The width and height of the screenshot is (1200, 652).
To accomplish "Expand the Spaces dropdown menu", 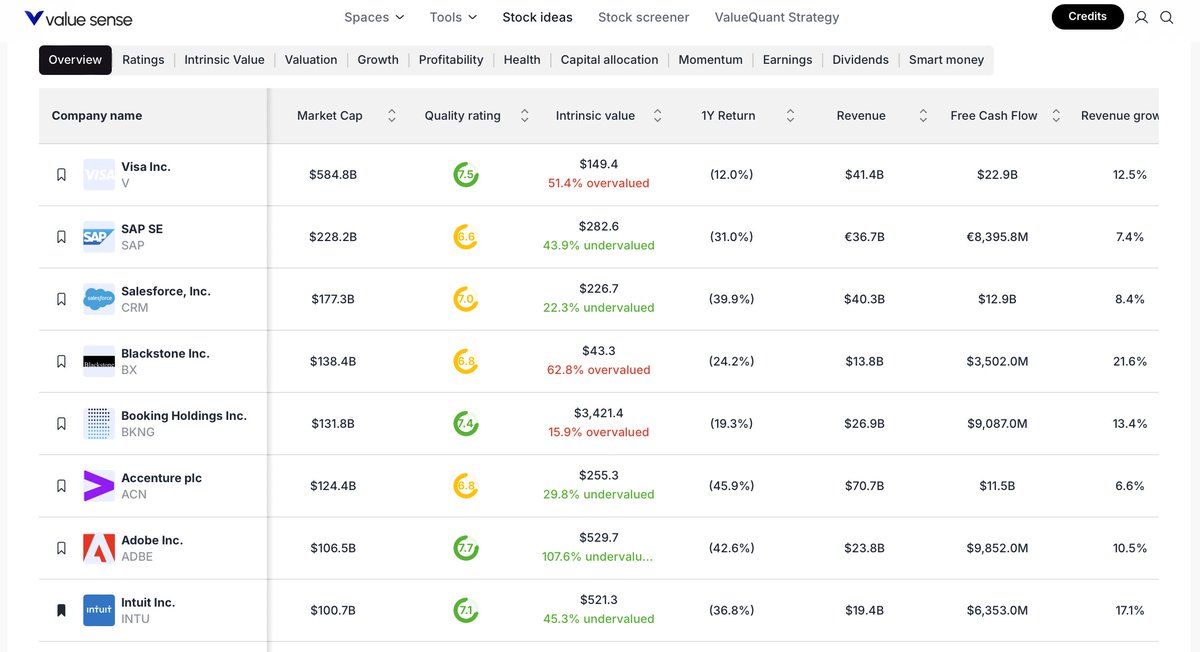I will point(374,17).
